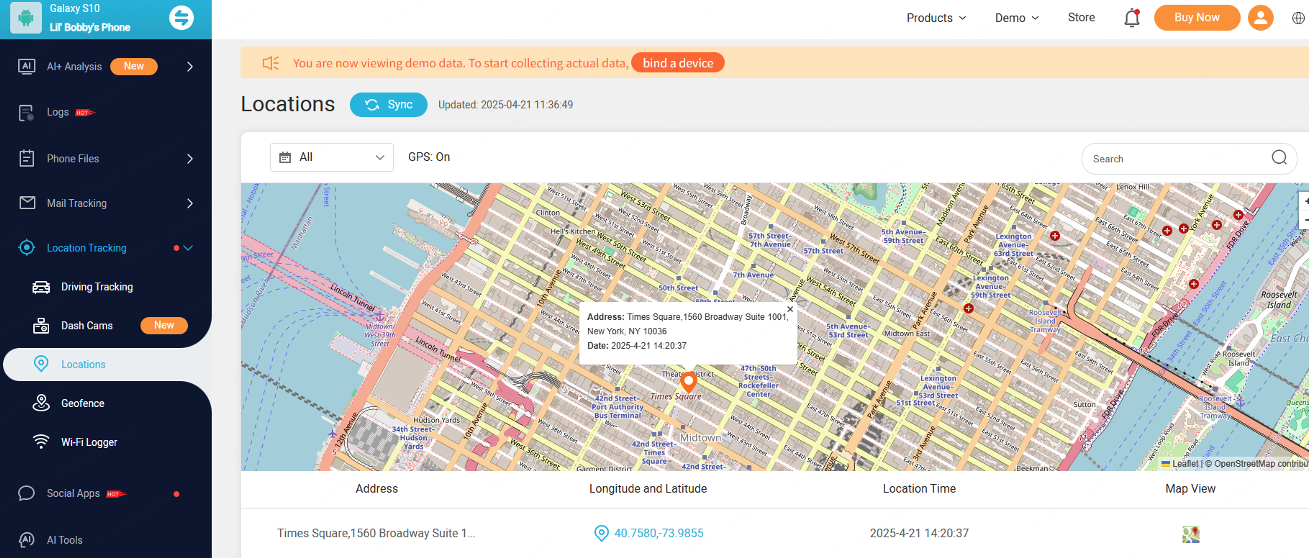
Task: Click the Sync button
Action: (388, 105)
